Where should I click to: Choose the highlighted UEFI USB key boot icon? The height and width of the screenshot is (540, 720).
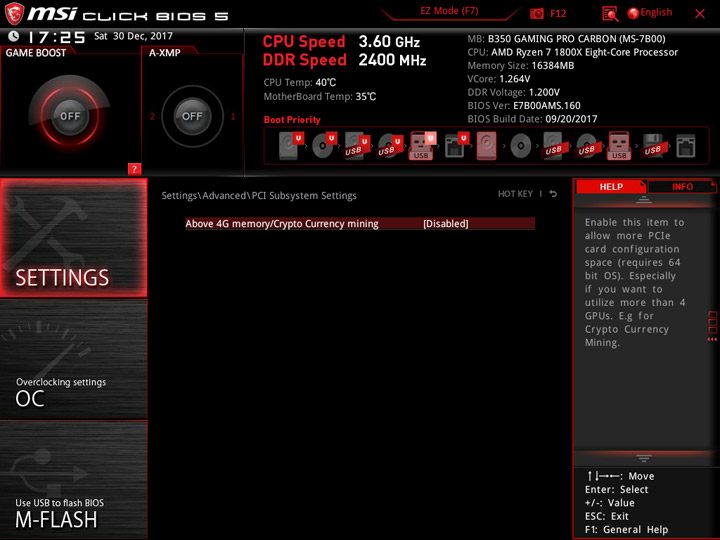coord(422,146)
